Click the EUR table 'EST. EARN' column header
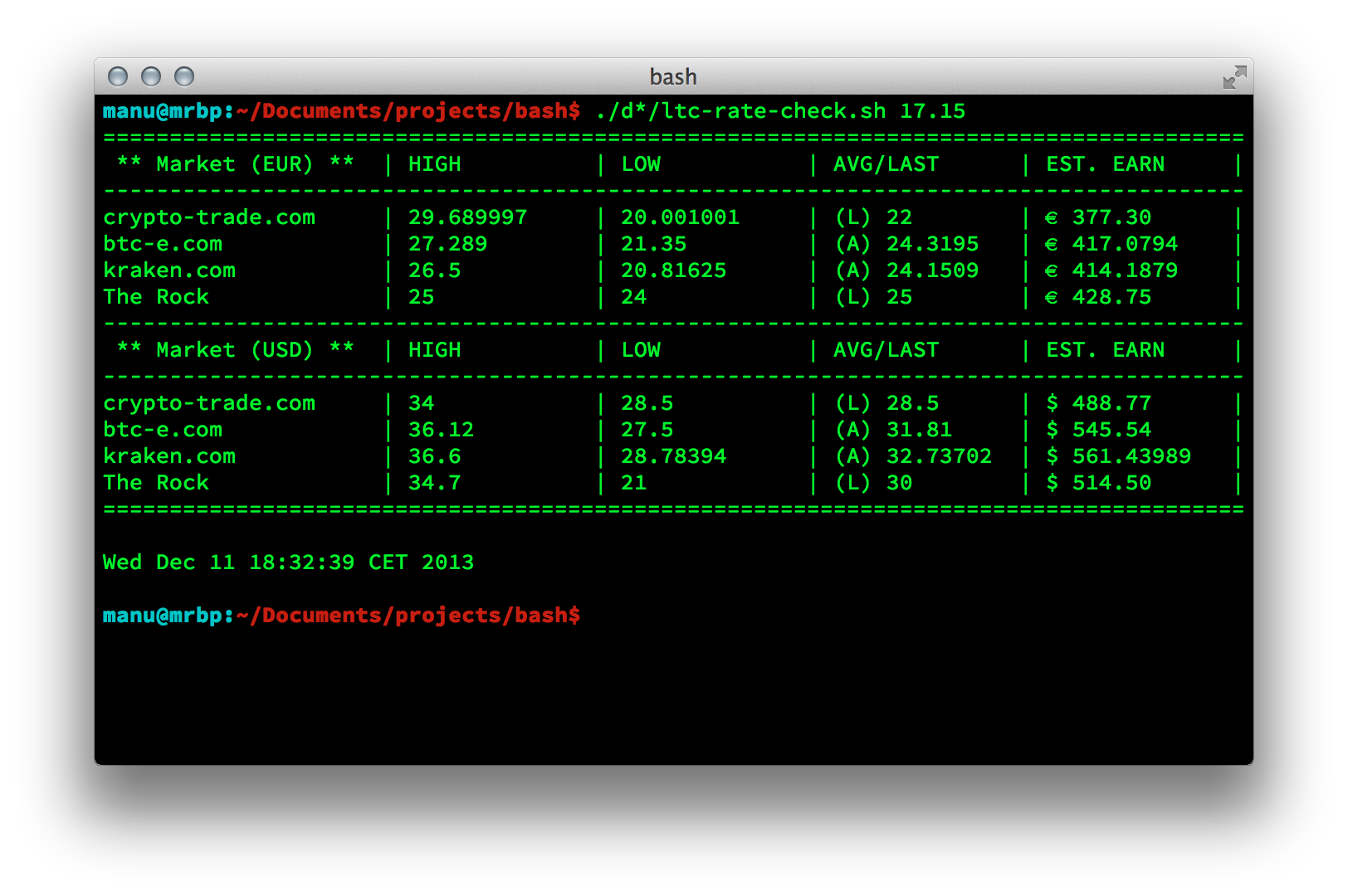This screenshot has height=896, width=1348. (x=1105, y=164)
